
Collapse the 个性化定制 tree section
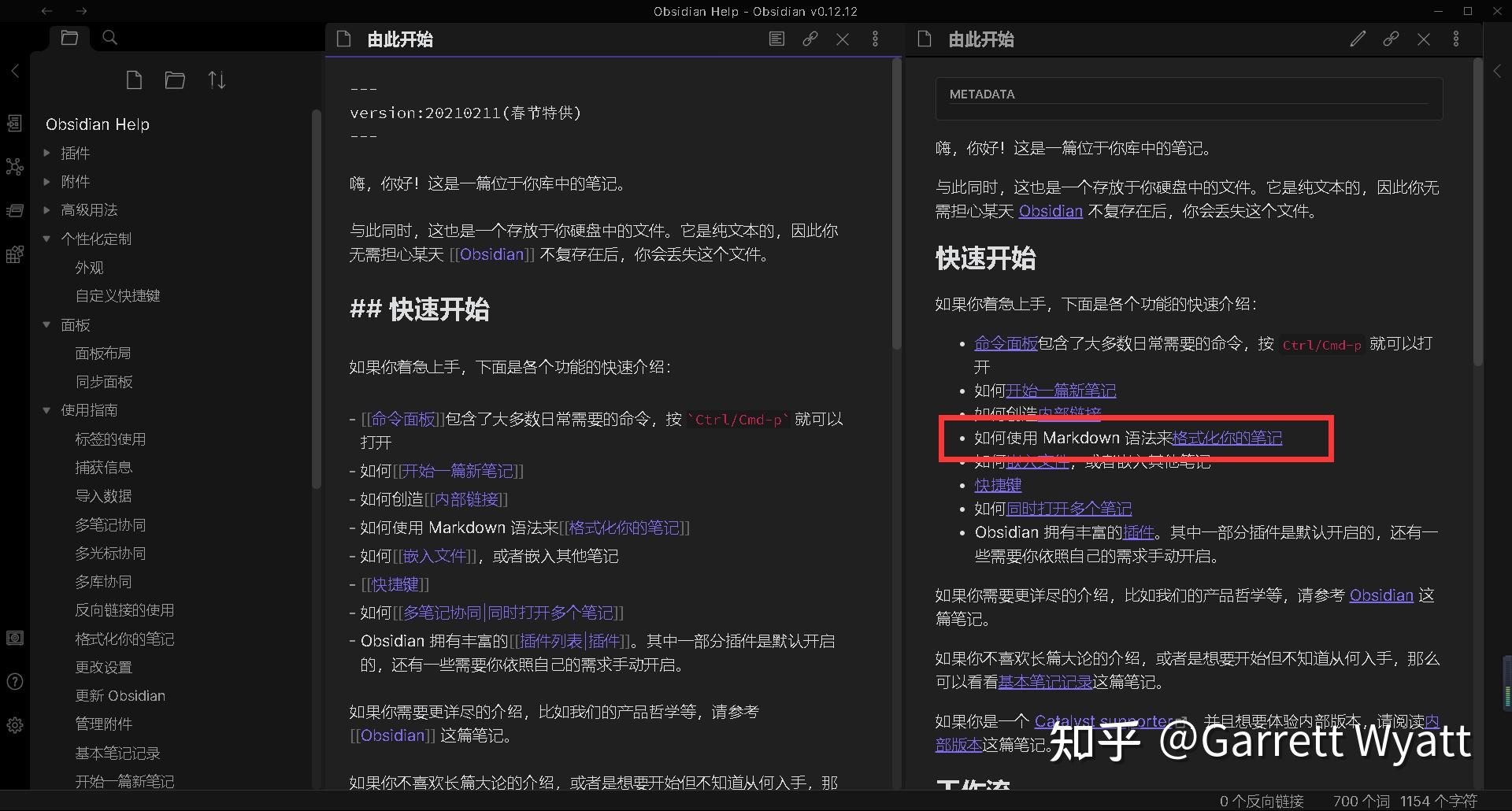(46, 239)
